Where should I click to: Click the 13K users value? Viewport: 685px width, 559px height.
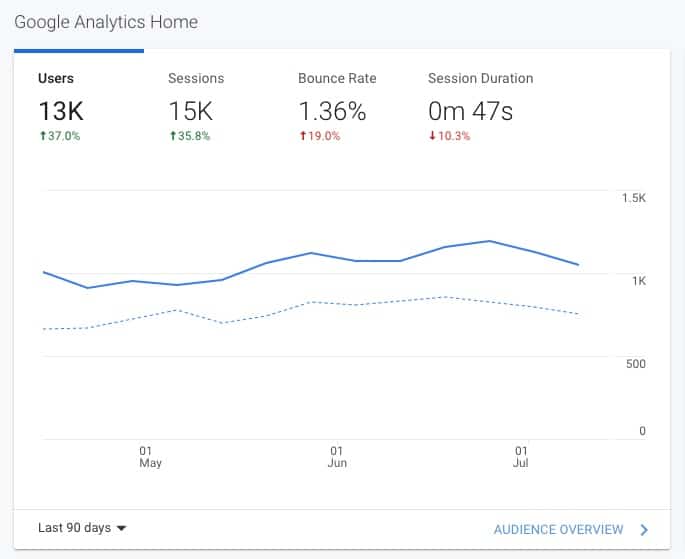tap(61, 111)
